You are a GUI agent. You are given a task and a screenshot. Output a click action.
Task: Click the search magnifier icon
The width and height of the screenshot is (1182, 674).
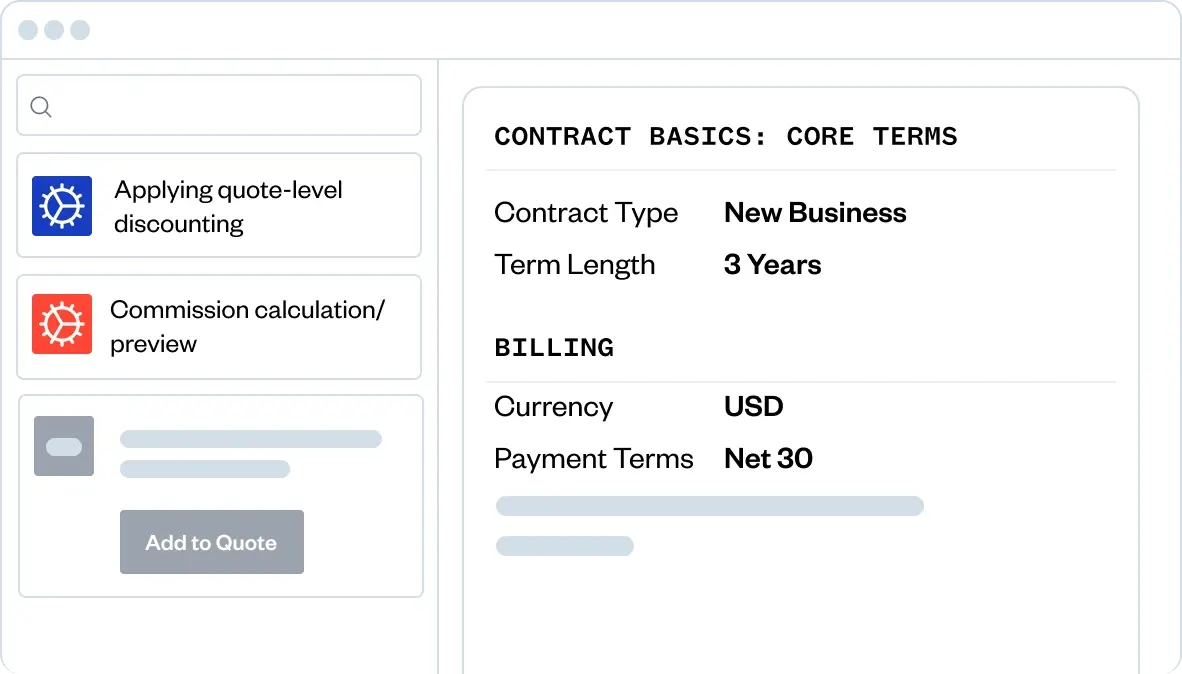tap(41, 107)
